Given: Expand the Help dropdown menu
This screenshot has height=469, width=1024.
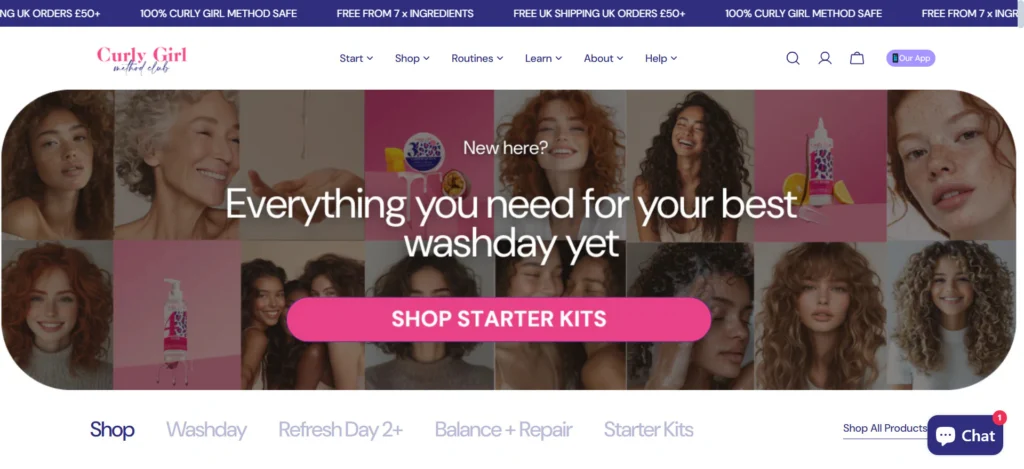Looking at the screenshot, I should (661, 58).
